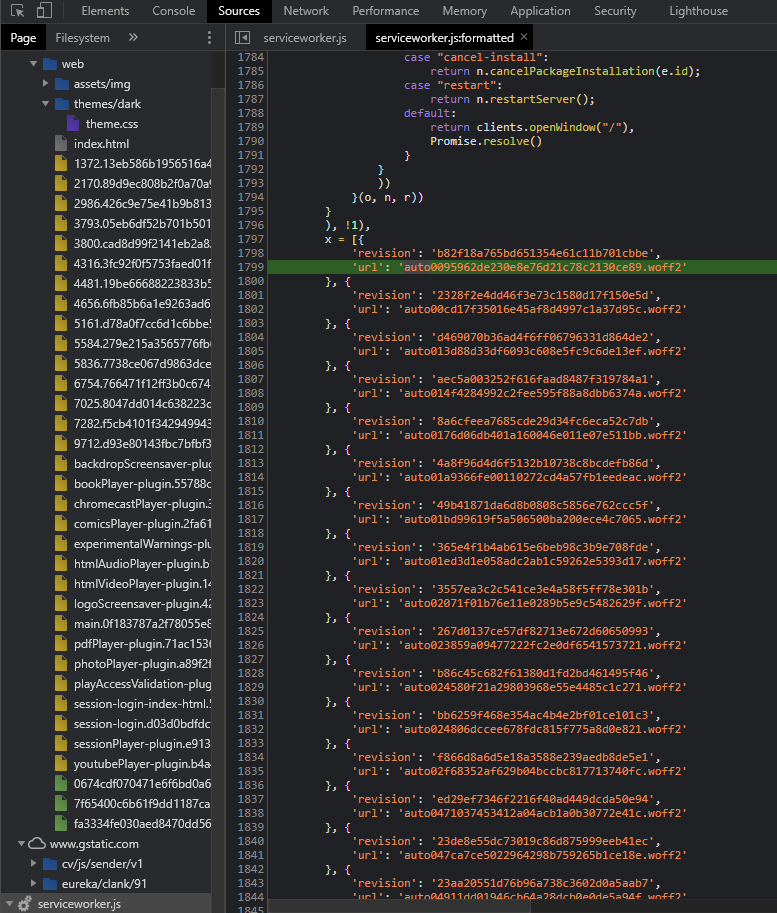Switch to the Network panel
This screenshot has height=913, width=777.
306,11
